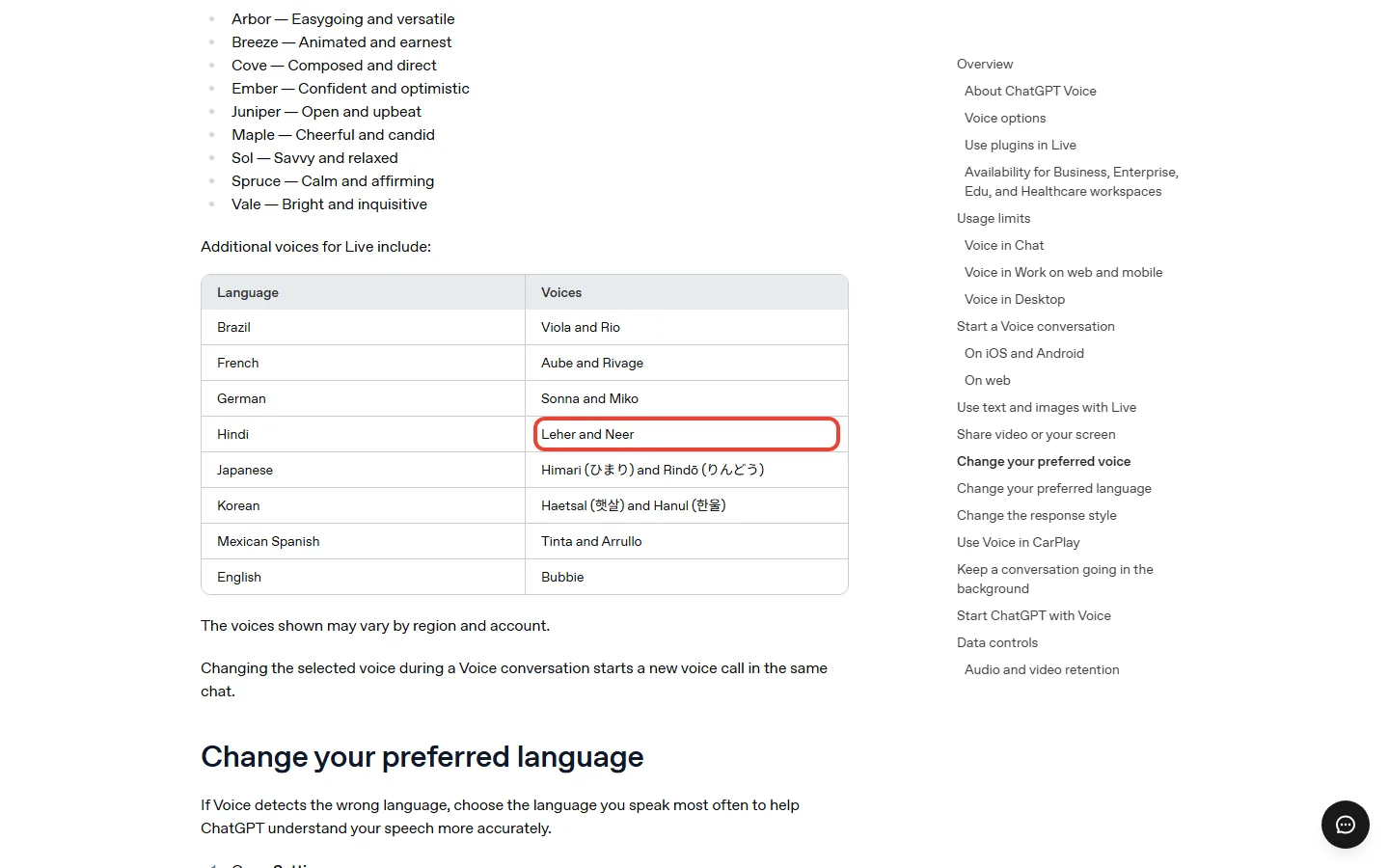The width and height of the screenshot is (1389, 868).
Task: Jump to Usage limits section
Action: point(994,218)
